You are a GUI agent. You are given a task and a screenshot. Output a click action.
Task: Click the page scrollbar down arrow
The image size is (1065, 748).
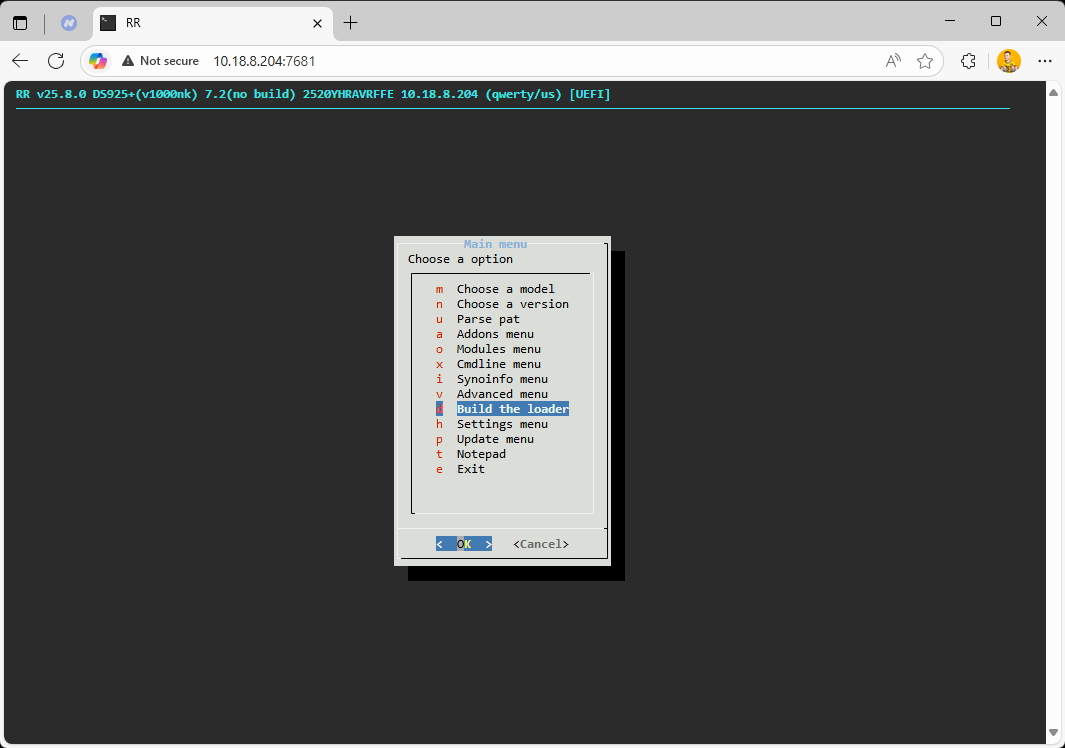[1053, 732]
